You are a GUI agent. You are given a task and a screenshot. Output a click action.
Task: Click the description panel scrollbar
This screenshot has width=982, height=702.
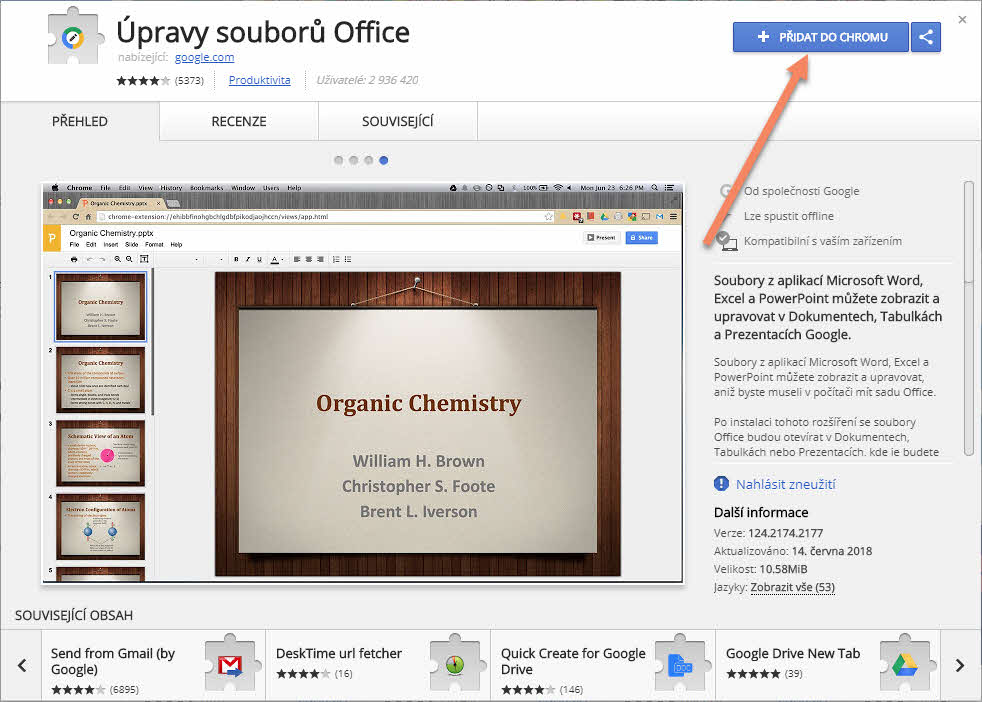(968, 318)
